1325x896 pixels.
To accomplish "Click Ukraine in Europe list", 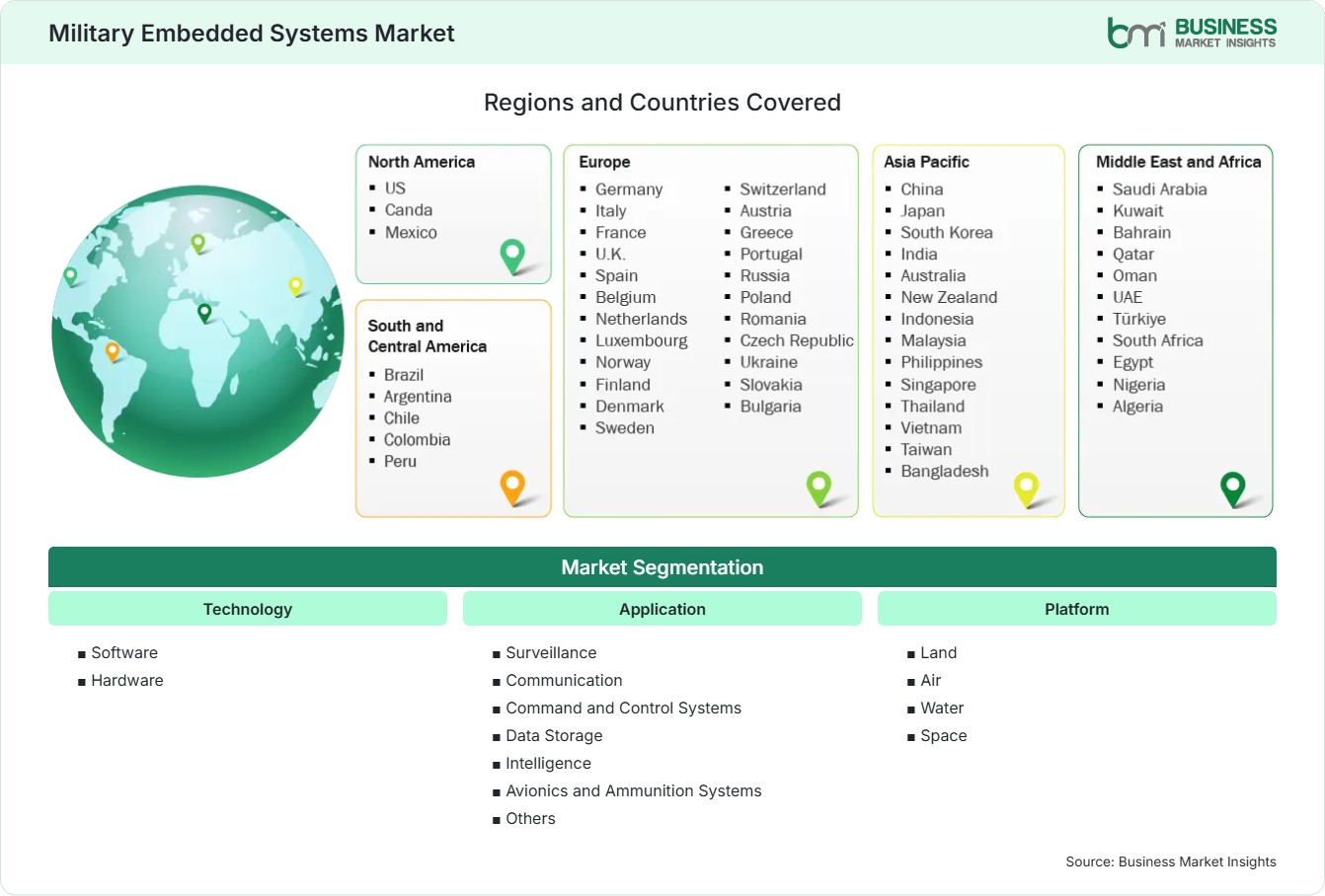I will click(x=769, y=362).
